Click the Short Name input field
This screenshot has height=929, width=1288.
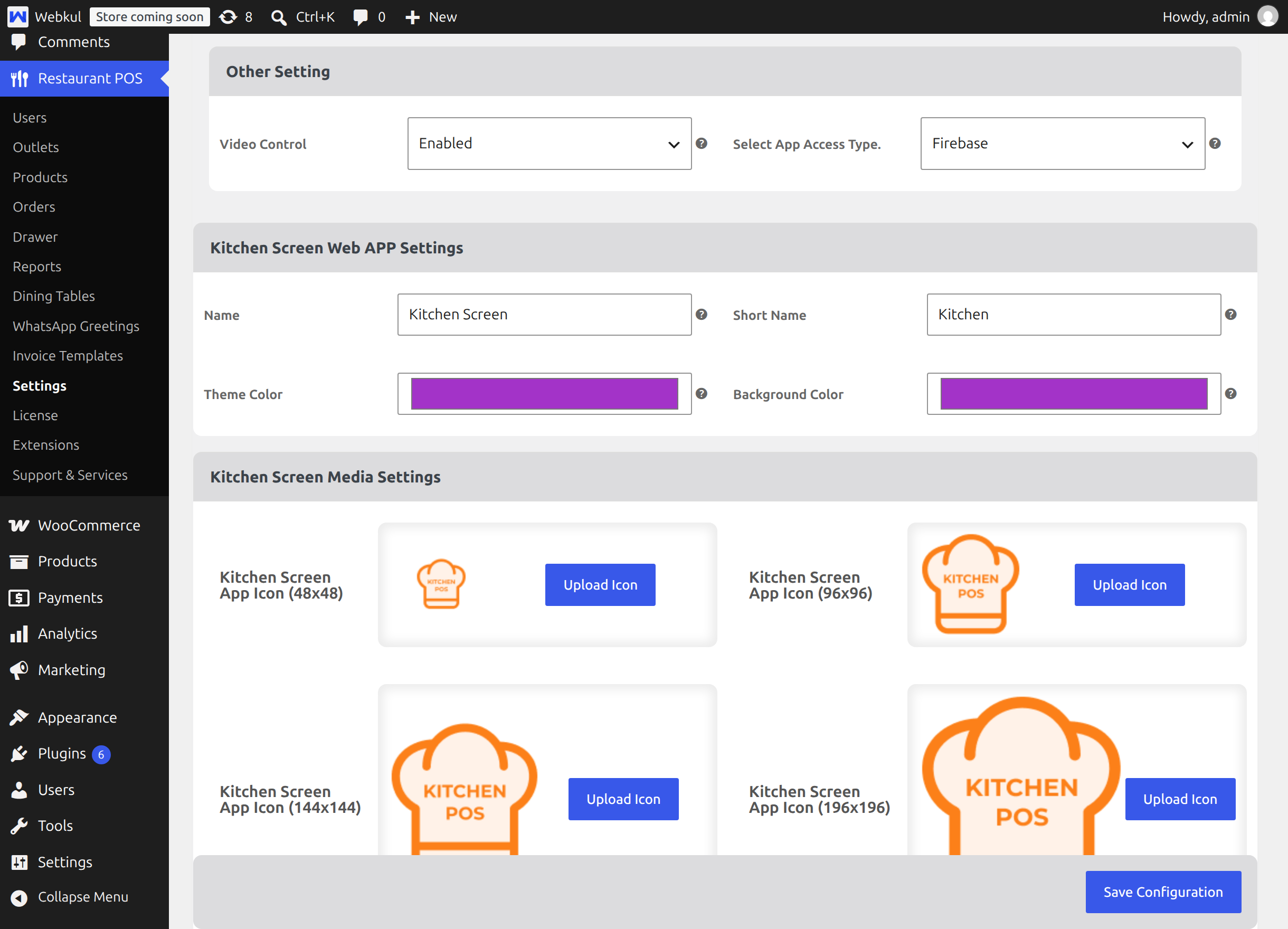click(1073, 315)
